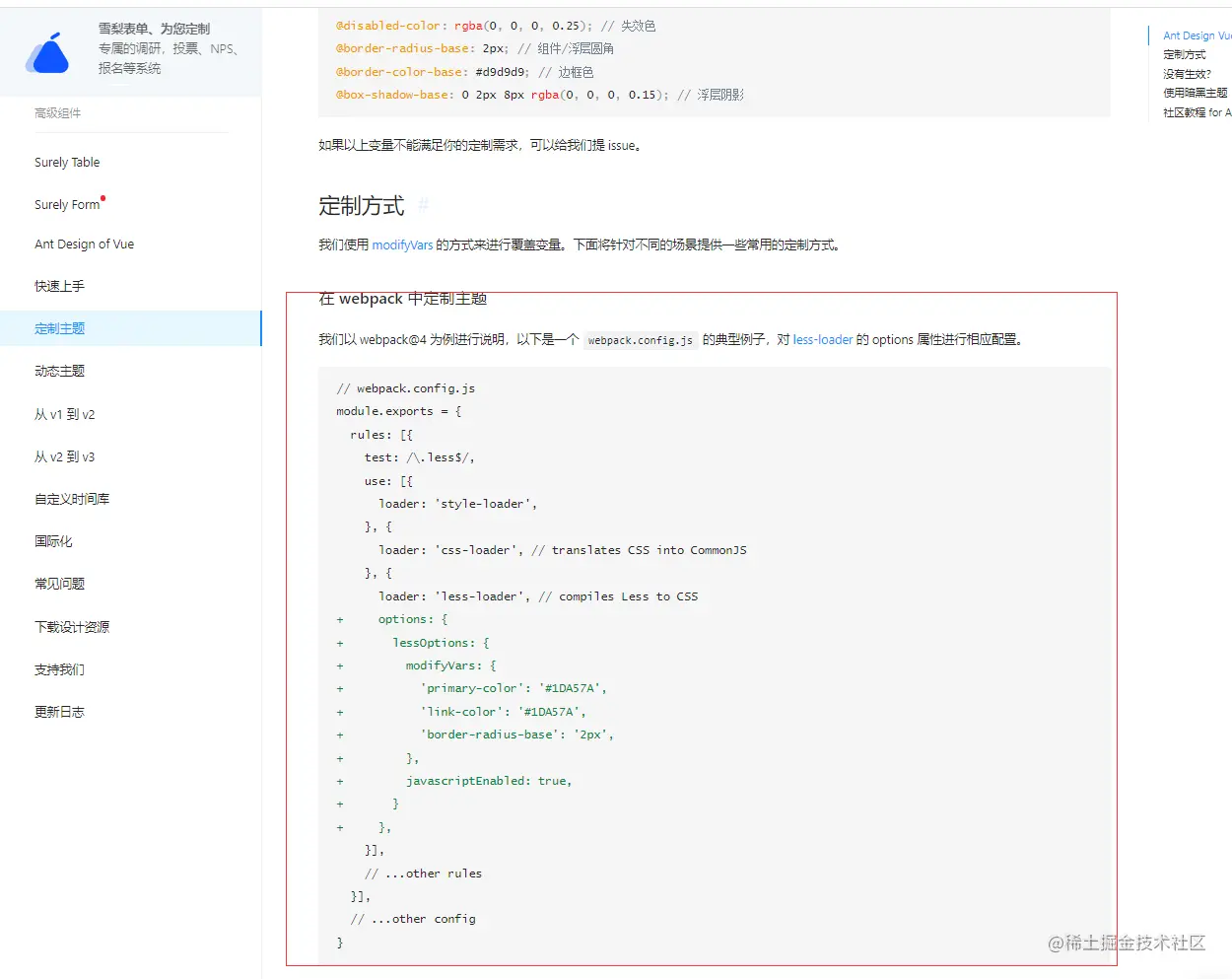Screen dimensions: 1232x979
Task: Click the # anchor beside 定制方式 heading
Action: 423,205
